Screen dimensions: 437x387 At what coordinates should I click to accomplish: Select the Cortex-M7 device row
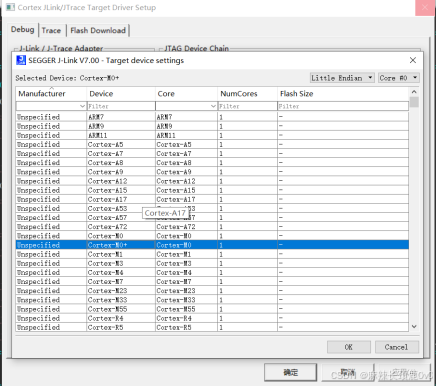(x=212, y=282)
